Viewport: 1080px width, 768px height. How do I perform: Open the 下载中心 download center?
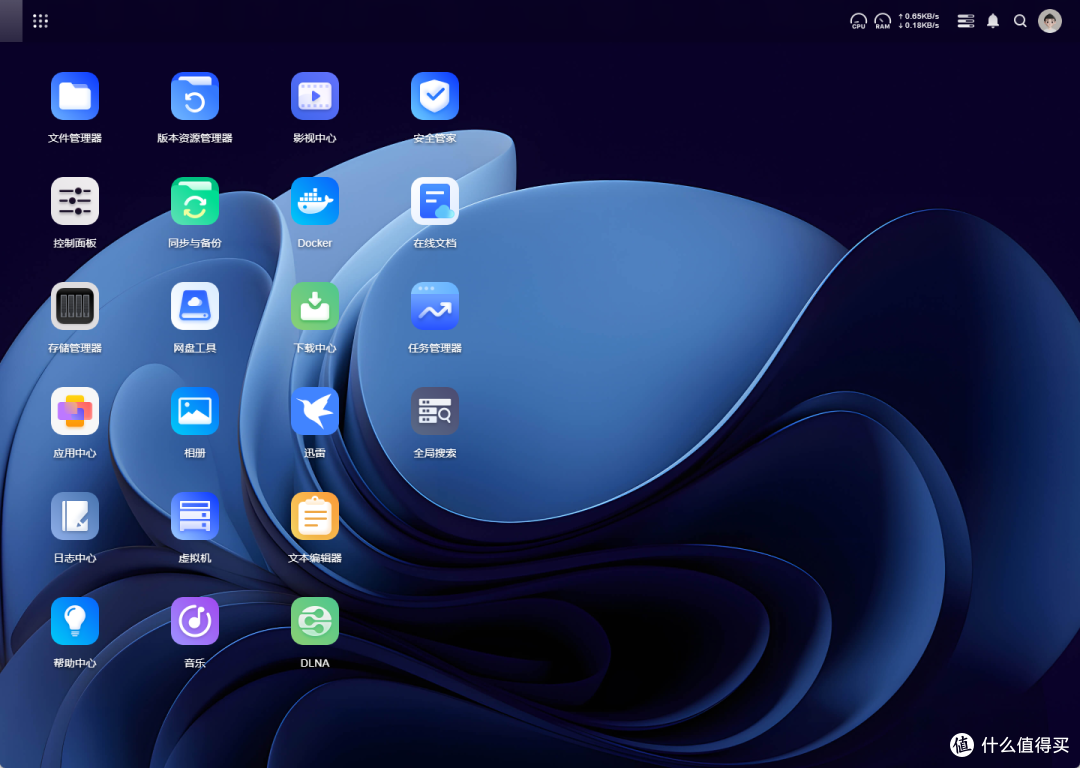click(315, 306)
